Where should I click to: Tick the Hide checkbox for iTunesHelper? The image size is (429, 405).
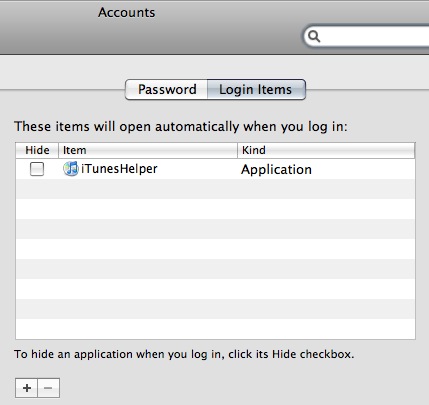[37, 169]
